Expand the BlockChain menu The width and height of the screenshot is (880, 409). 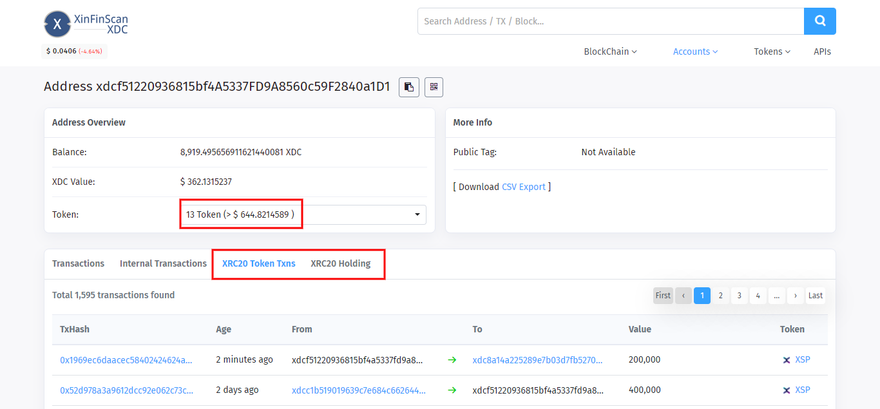pyautogui.click(x=610, y=52)
